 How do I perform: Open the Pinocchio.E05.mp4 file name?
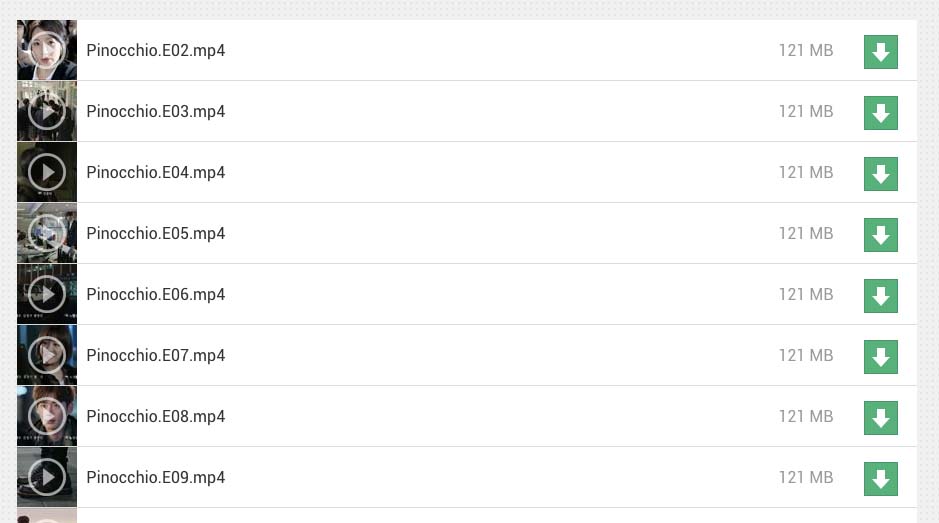156,234
